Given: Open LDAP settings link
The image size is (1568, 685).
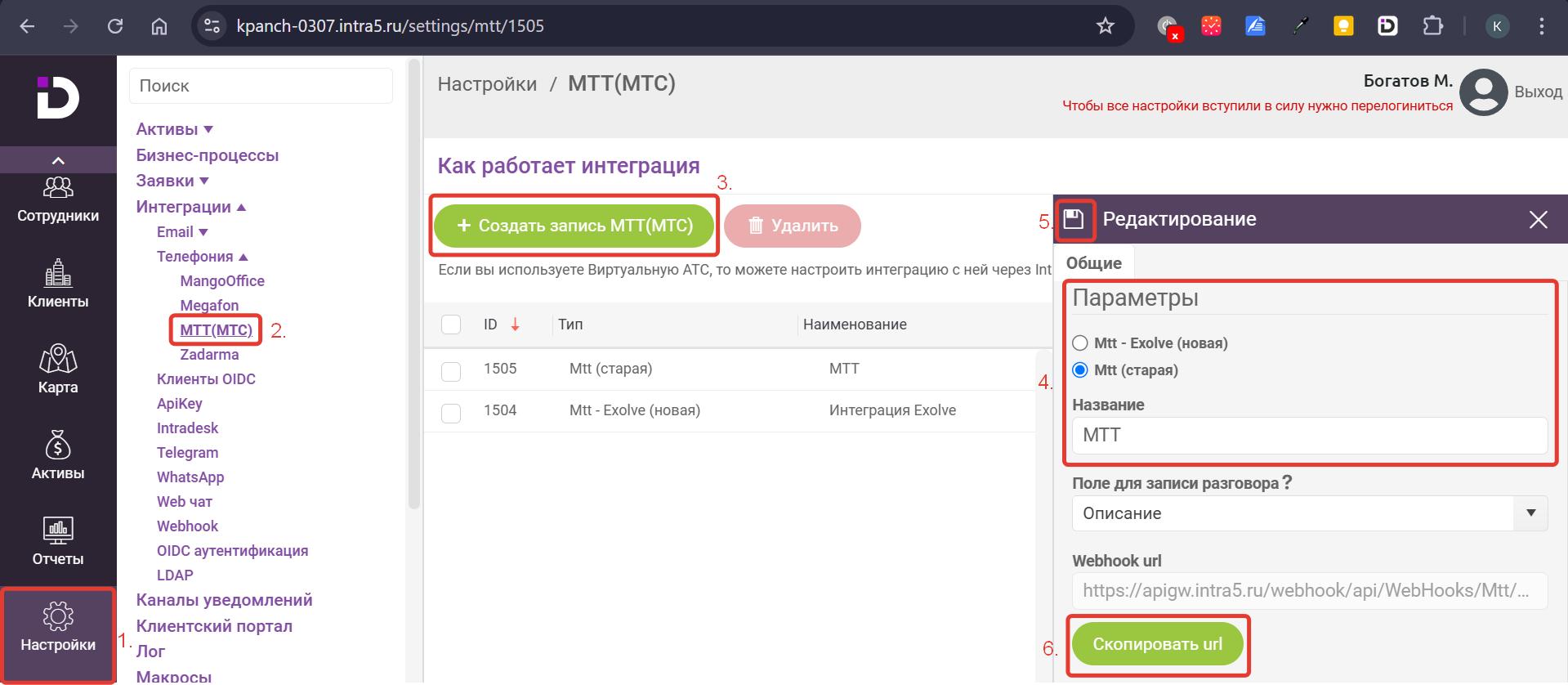Looking at the screenshot, I should [175, 575].
